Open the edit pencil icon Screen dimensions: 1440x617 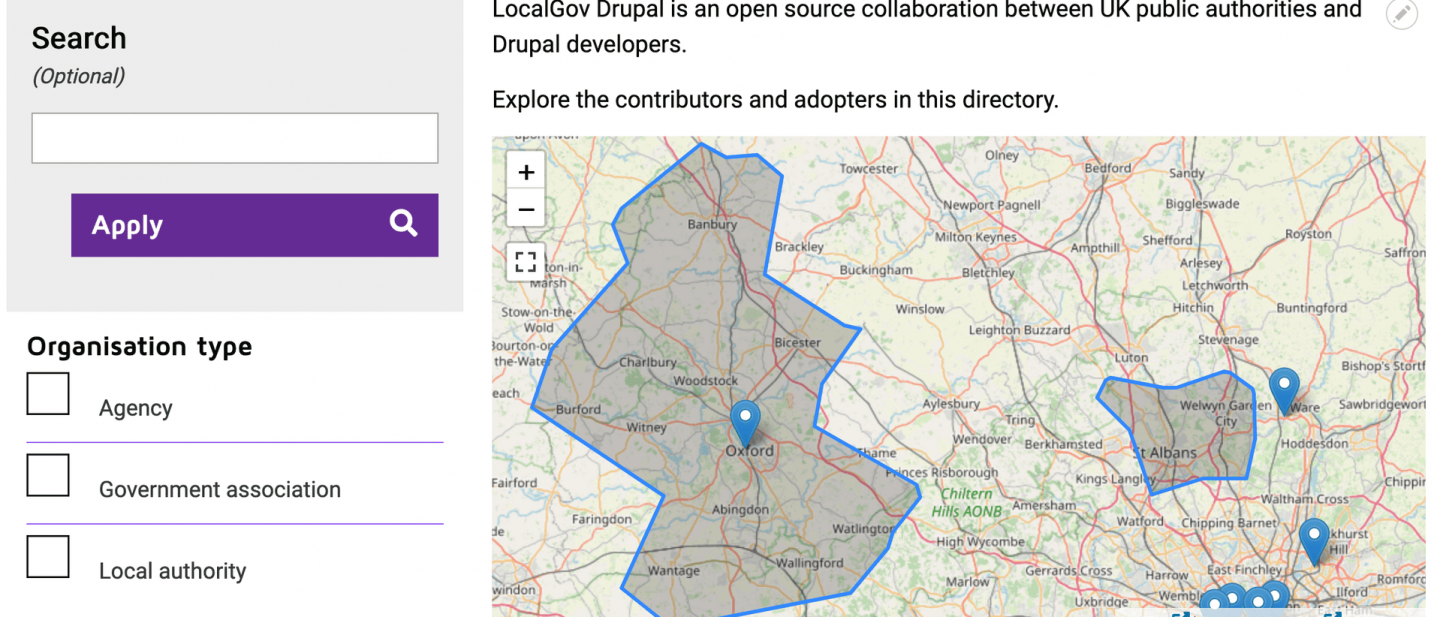tap(1401, 14)
